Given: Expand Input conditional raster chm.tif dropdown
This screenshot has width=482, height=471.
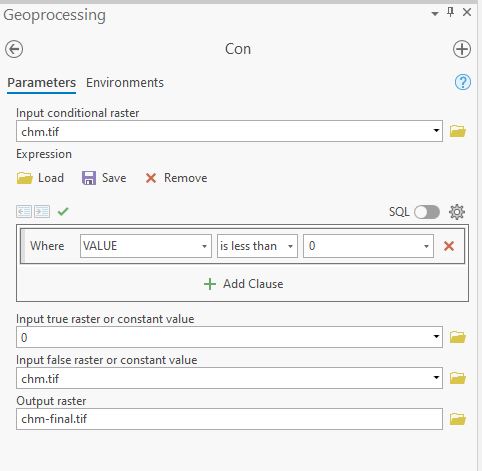Looking at the screenshot, I should [x=436, y=131].
